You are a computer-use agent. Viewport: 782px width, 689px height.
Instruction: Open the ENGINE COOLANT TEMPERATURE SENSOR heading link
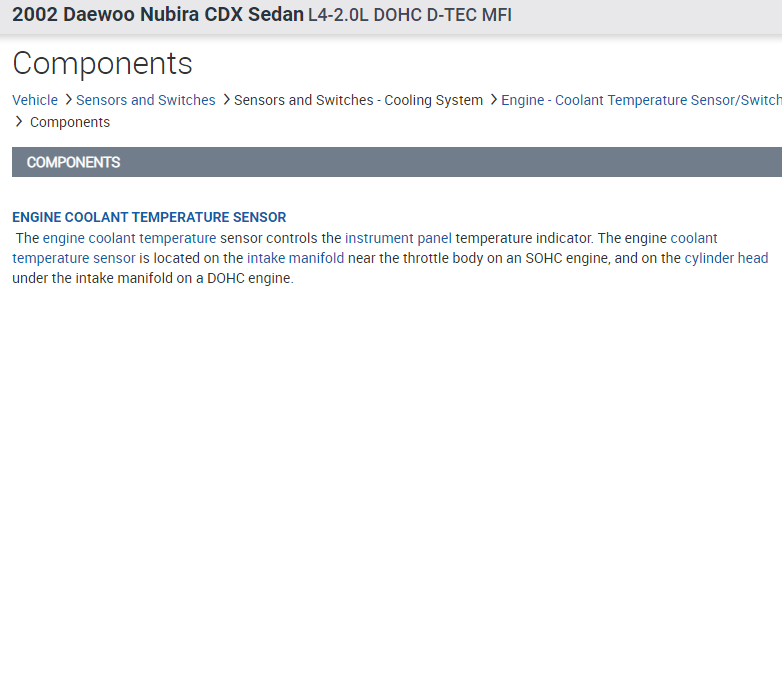coord(149,217)
